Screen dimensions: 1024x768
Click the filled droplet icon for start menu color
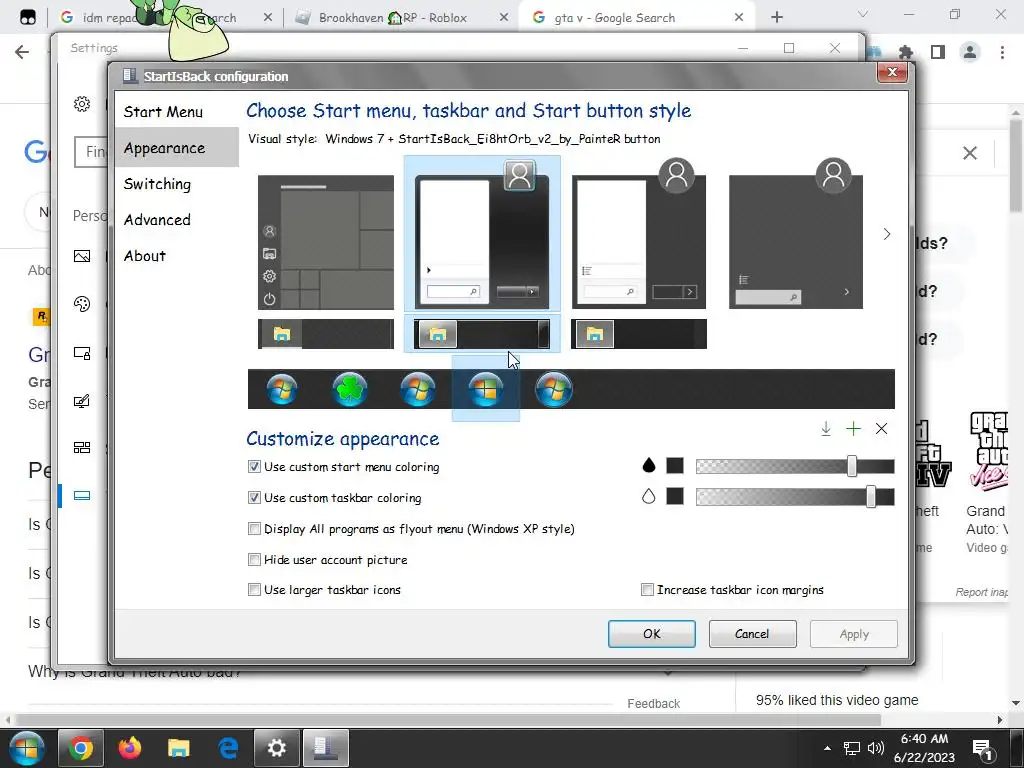click(648, 465)
